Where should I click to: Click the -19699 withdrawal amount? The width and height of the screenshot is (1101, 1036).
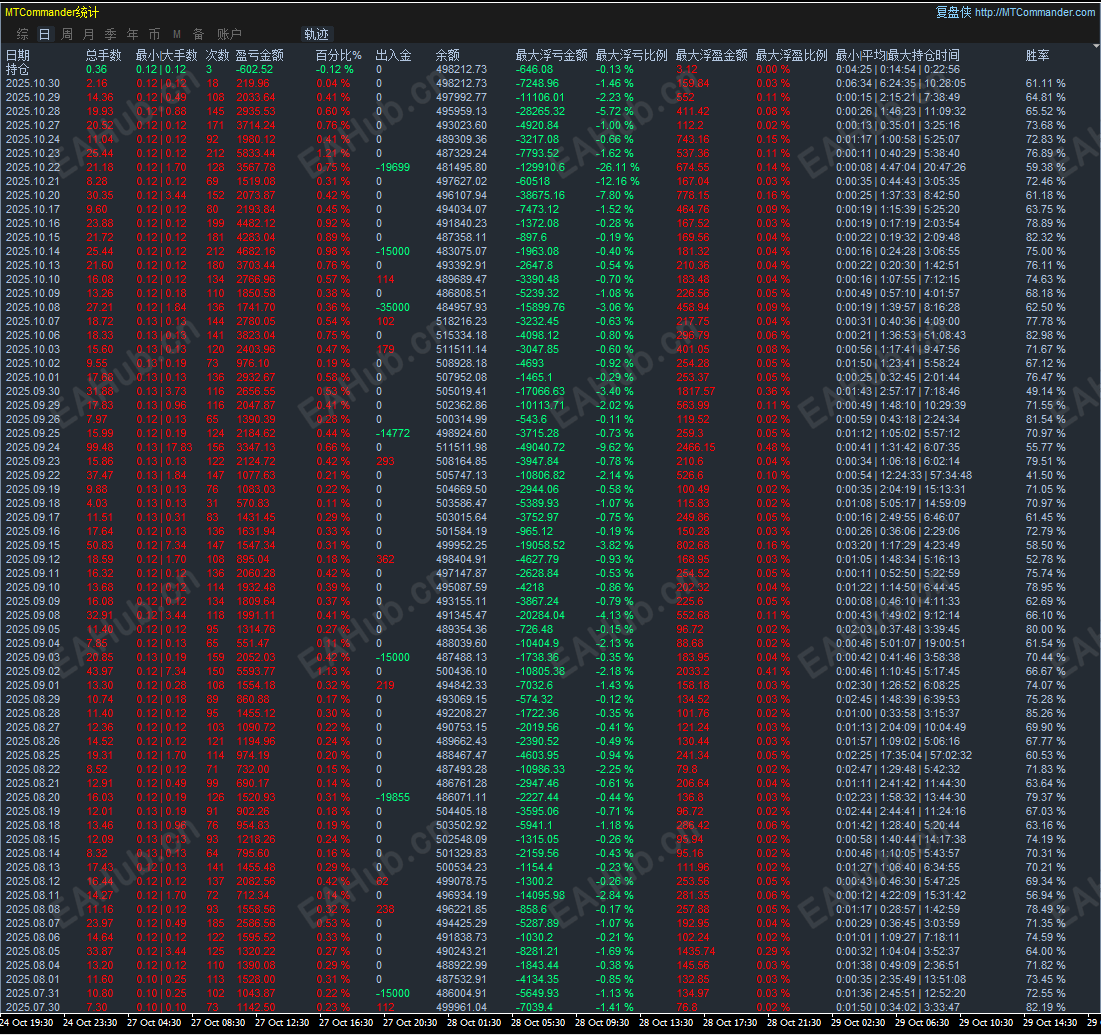click(393, 167)
